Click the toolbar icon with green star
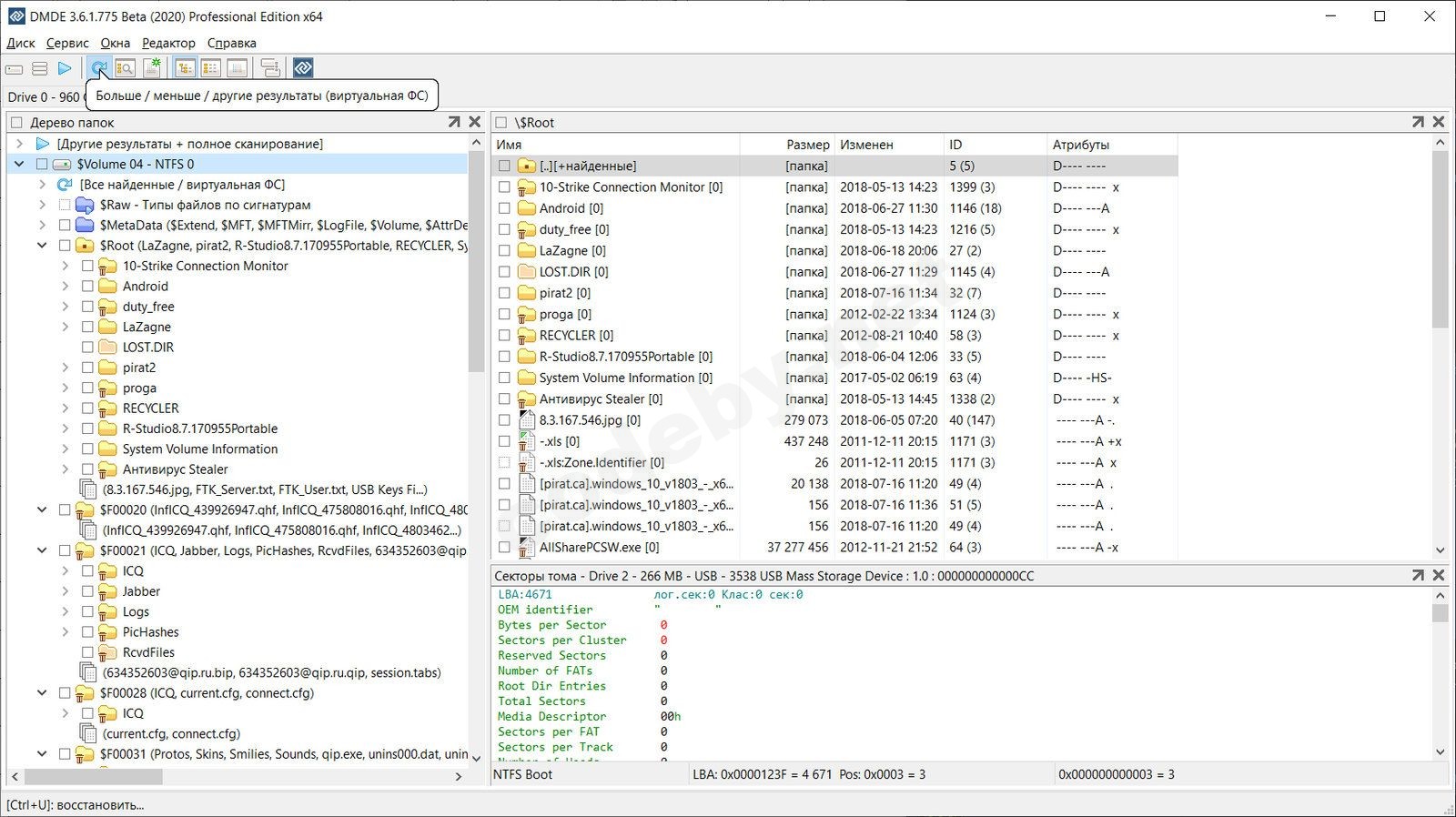 (152, 68)
